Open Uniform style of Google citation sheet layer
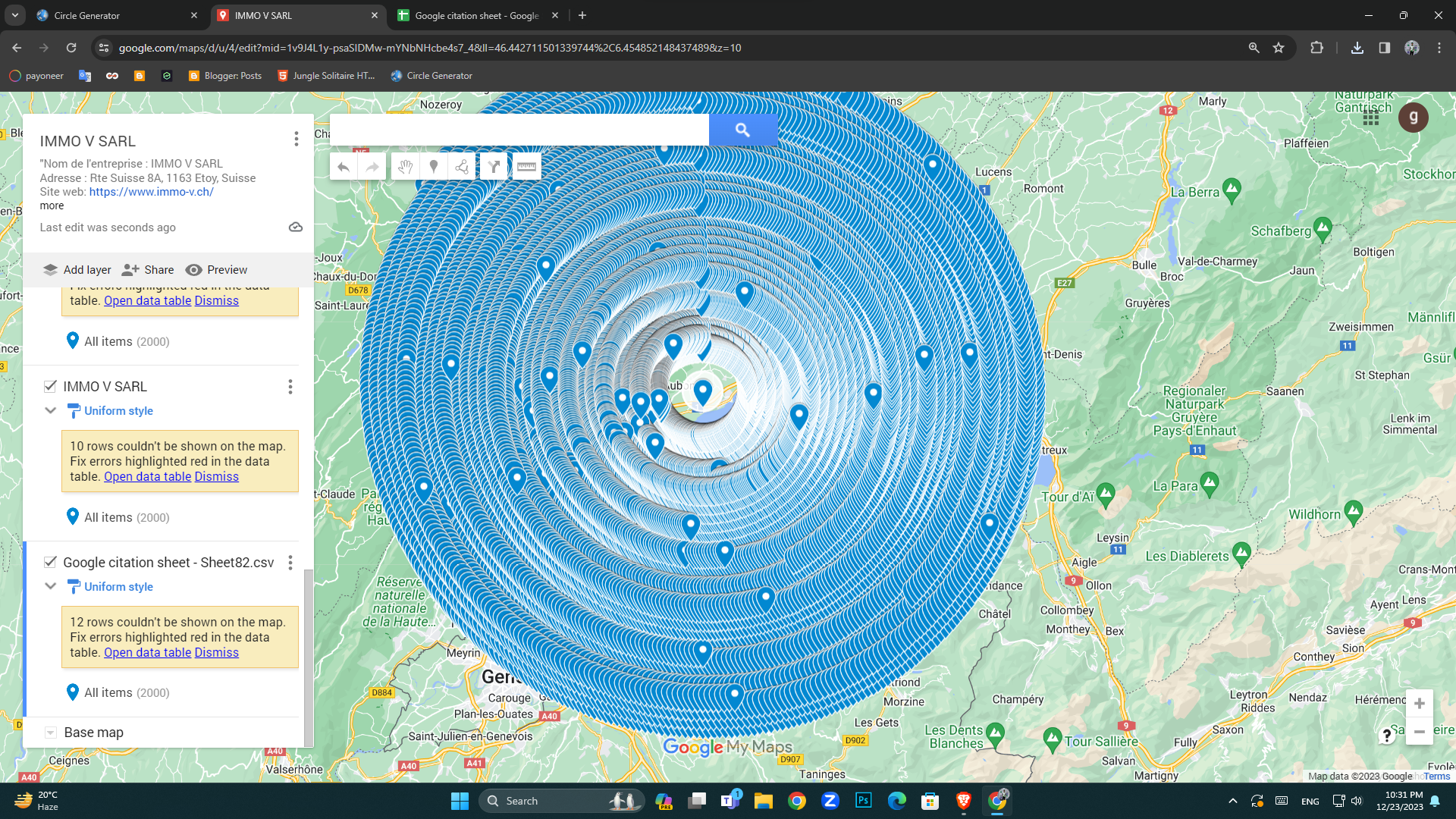This screenshot has width=1456, height=819. pyautogui.click(x=118, y=586)
